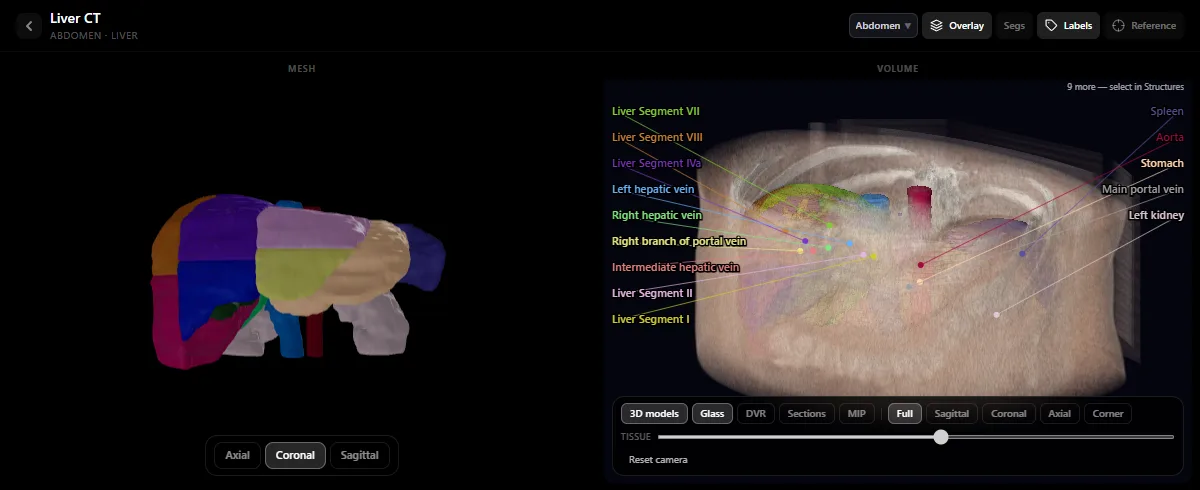Screen dimensions: 1200x490
Task: Go back using the arrow beside Liver CT
Action: (29, 26)
